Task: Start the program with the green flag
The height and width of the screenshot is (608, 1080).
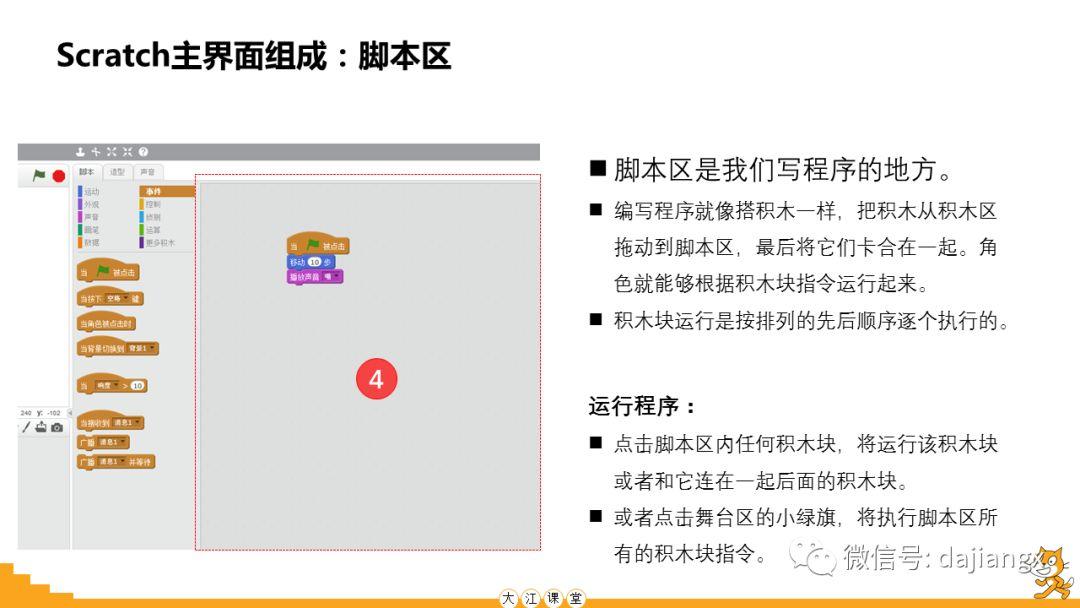Action: click(x=39, y=176)
